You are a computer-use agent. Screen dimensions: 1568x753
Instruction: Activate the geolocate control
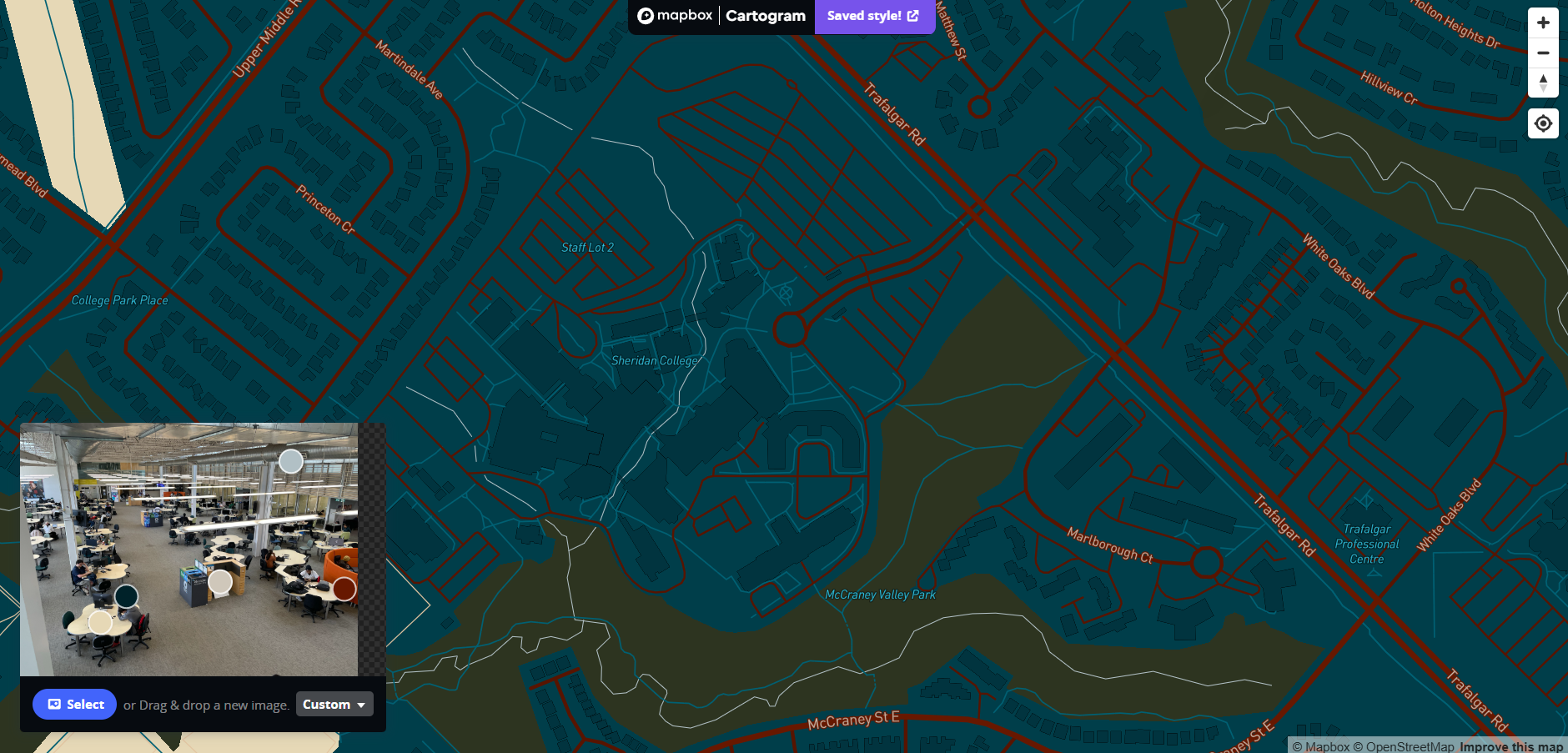[x=1543, y=123]
